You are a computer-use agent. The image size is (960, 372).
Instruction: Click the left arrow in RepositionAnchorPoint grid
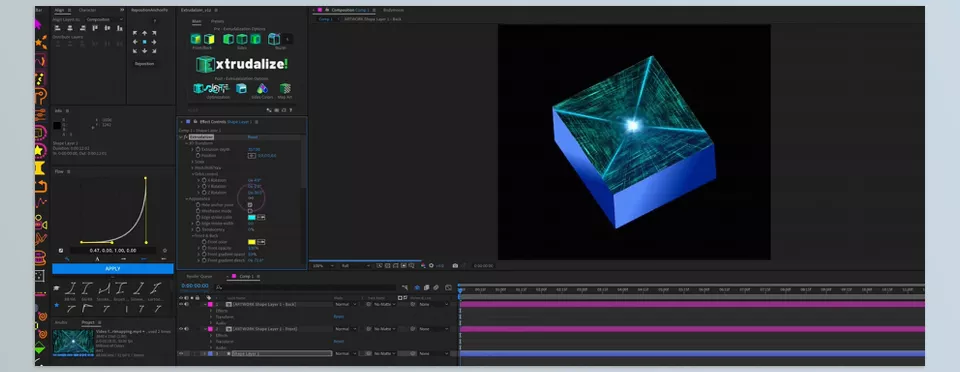click(135, 42)
